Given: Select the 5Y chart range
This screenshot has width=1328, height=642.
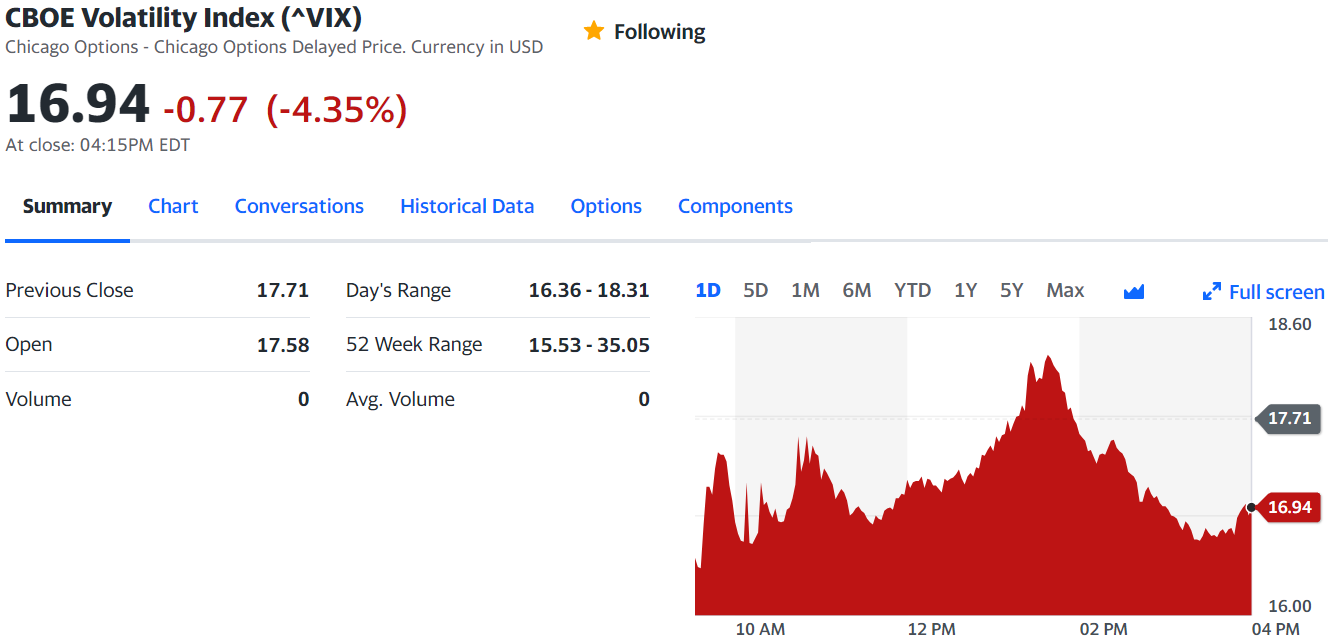Looking at the screenshot, I should [1012, 290].
